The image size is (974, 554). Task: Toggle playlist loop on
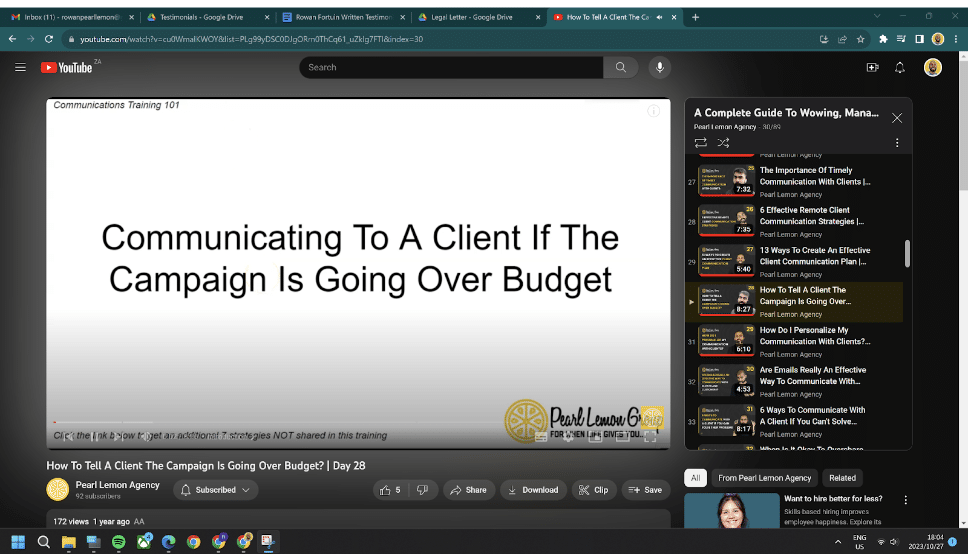pos(701,143)
